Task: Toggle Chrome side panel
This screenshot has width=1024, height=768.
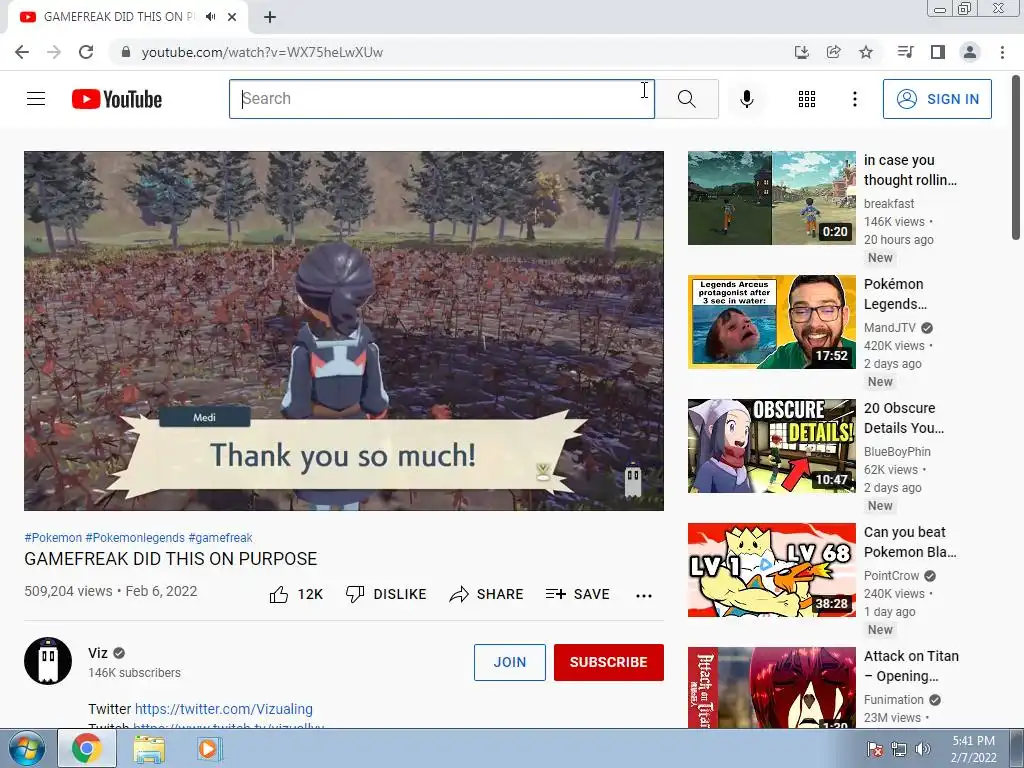Action: [938, 52]
